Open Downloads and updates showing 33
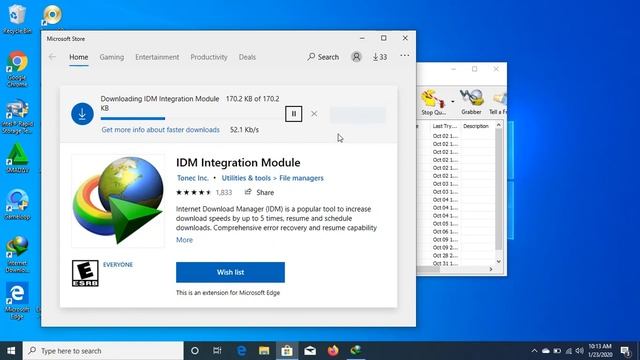Screen dimensions: 640x360 pyautogui.click(x=380, y=57)
